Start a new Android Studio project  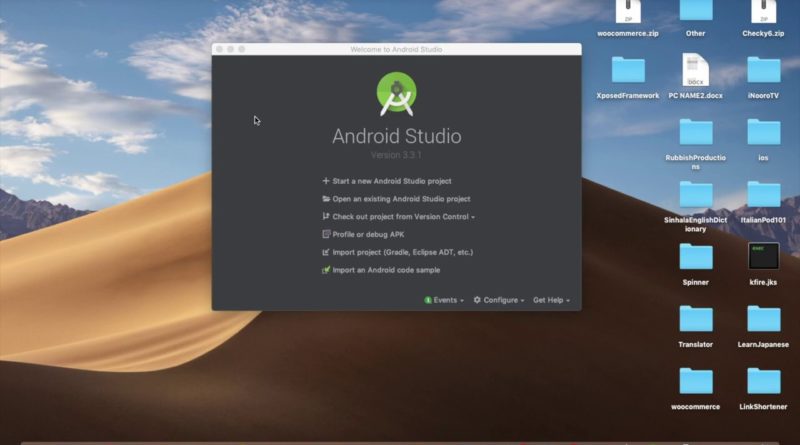pos(386,181)
